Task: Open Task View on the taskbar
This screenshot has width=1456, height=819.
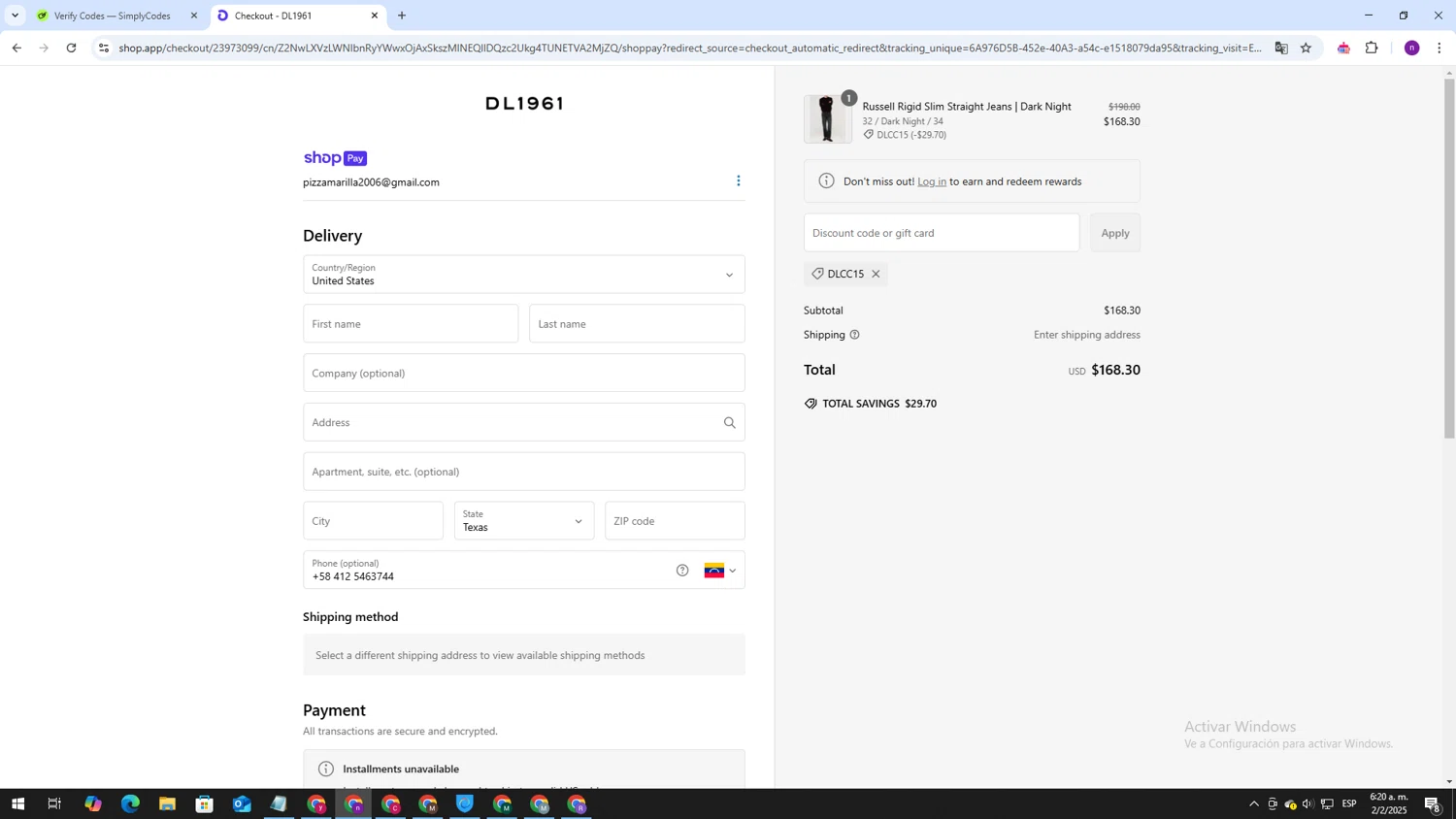Action: [54, 803]
